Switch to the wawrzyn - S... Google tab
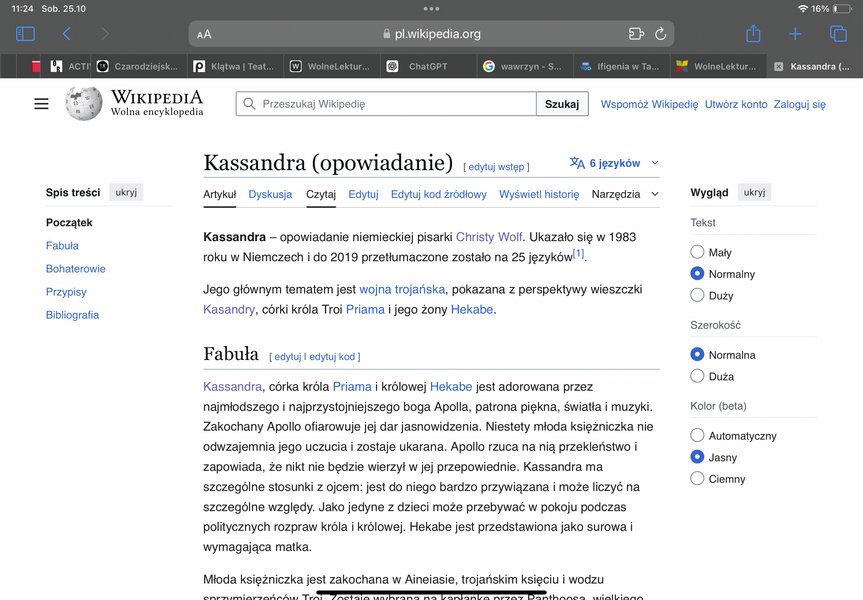863x600 pixels. (525, 67)
